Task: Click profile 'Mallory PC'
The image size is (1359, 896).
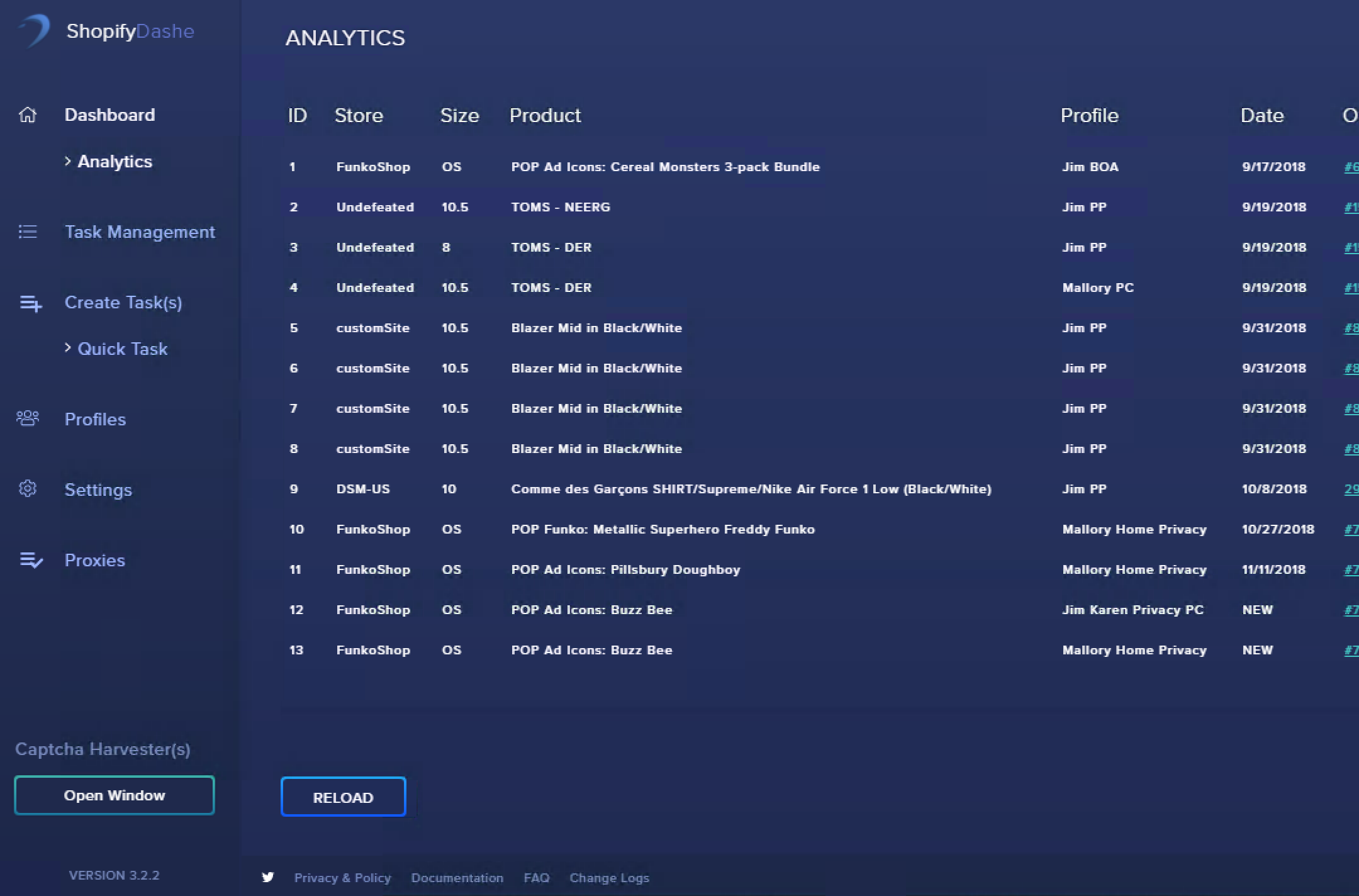Action: click(x=1098, y=288)
